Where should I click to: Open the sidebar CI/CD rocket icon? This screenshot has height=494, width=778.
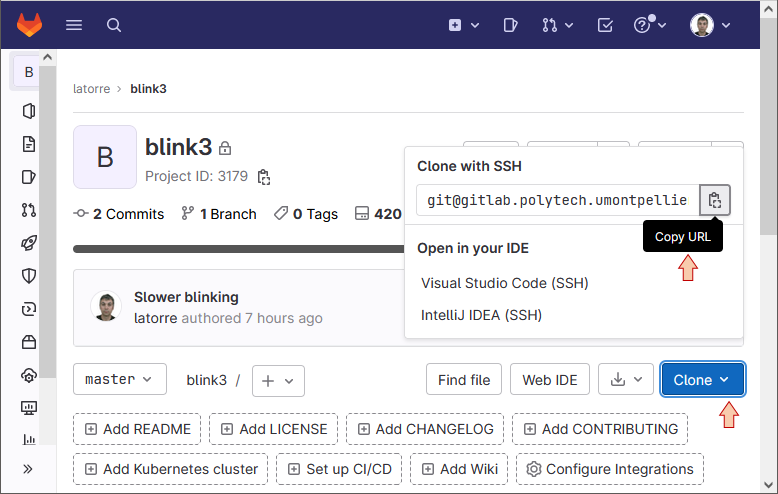[29, 243]
